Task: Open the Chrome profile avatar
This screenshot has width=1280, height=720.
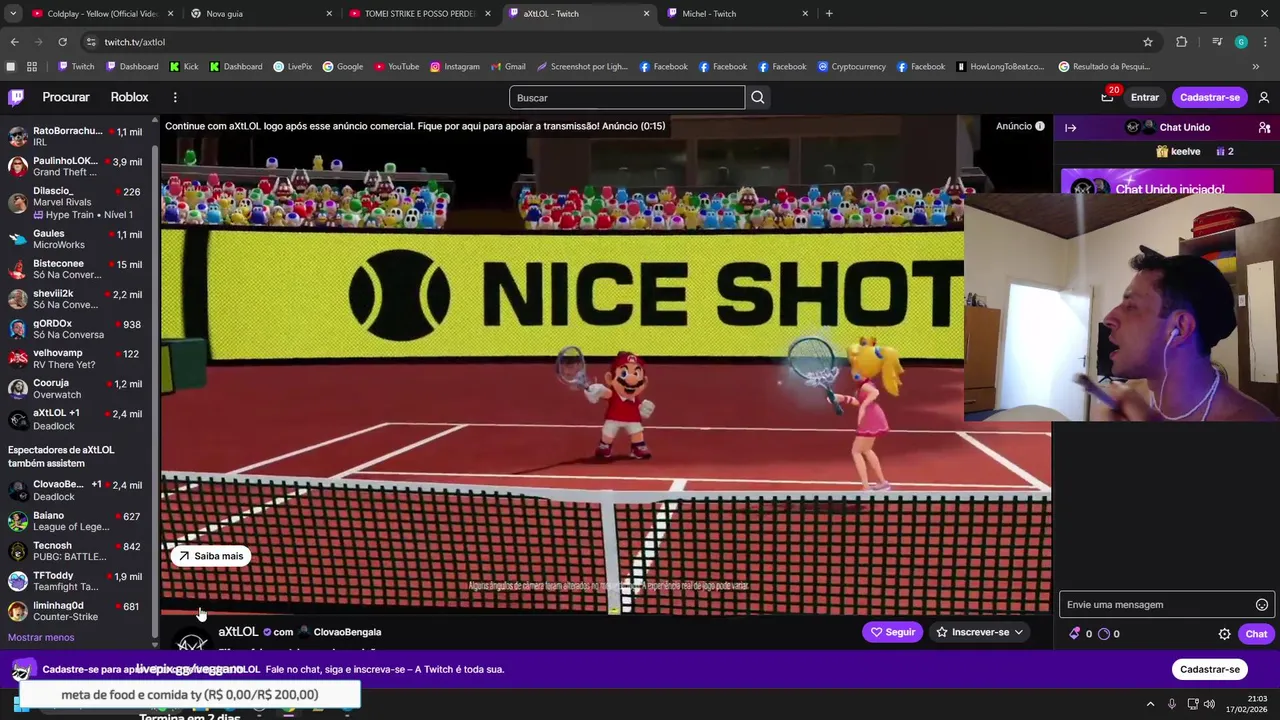Action: (1241, 42)
